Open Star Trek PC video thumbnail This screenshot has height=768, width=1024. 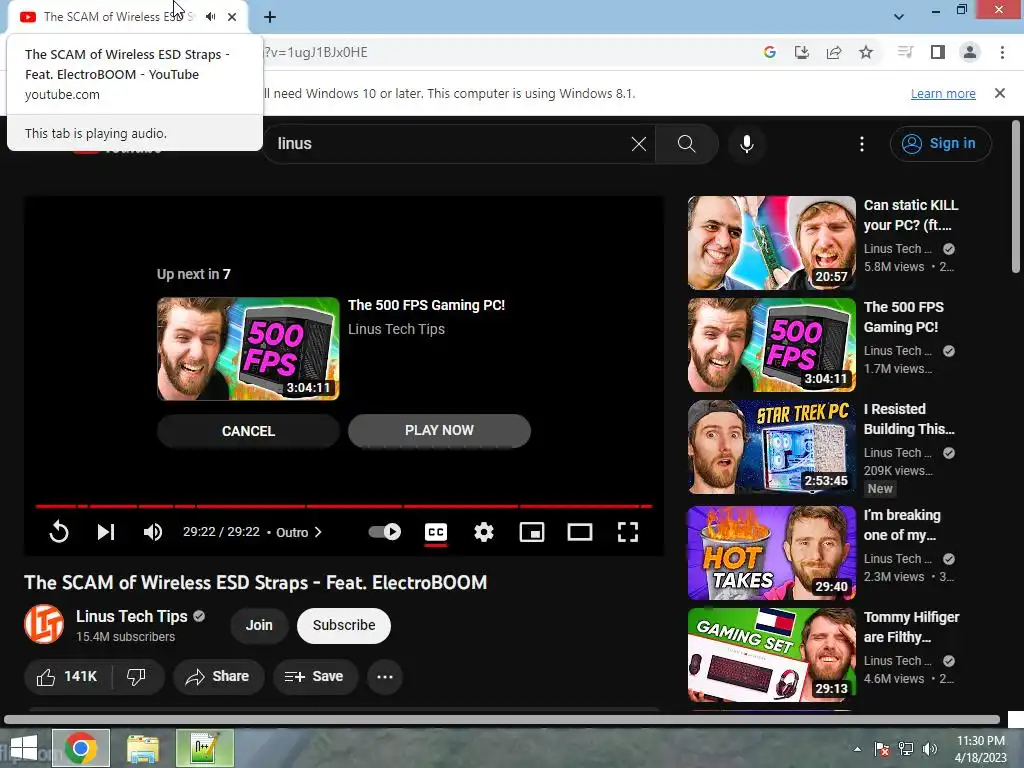tap(772, 447)
